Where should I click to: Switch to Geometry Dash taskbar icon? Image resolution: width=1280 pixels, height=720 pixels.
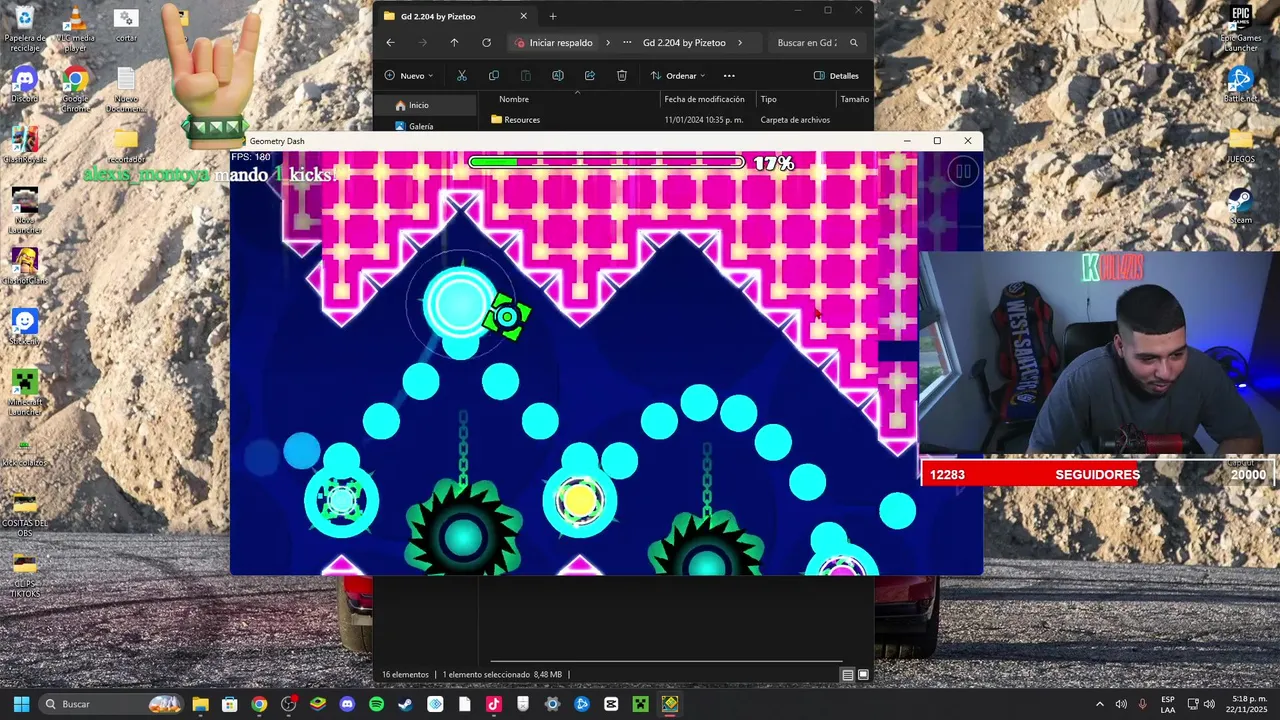(670, 704)
